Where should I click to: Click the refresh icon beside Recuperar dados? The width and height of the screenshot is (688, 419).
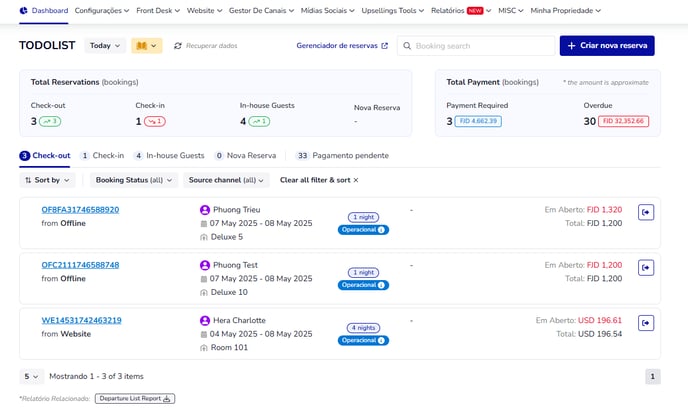point(178,46)
